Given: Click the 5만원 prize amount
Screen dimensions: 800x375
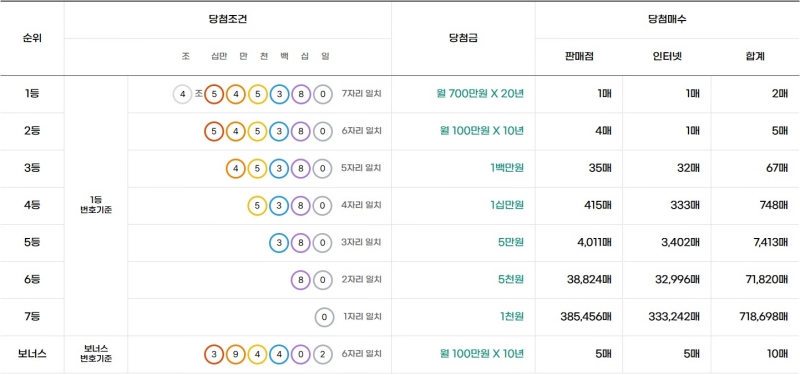Looking at the screenshot, I should click(x=511, y=242).
